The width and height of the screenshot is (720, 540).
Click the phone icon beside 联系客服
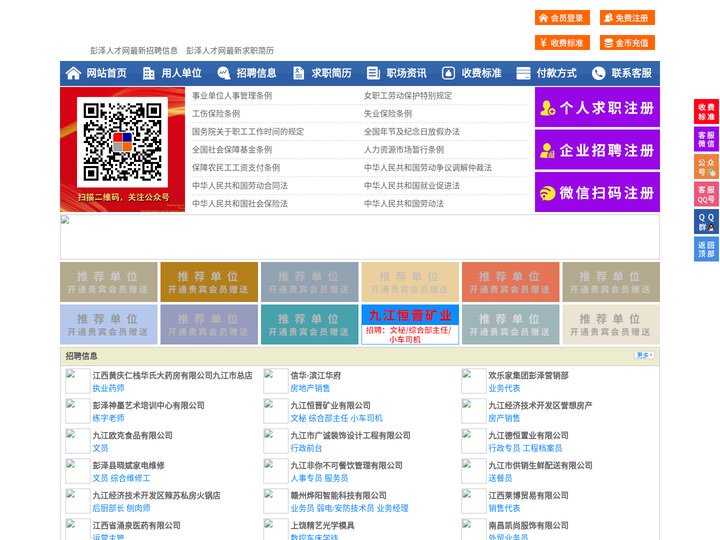tap(598, 73)
